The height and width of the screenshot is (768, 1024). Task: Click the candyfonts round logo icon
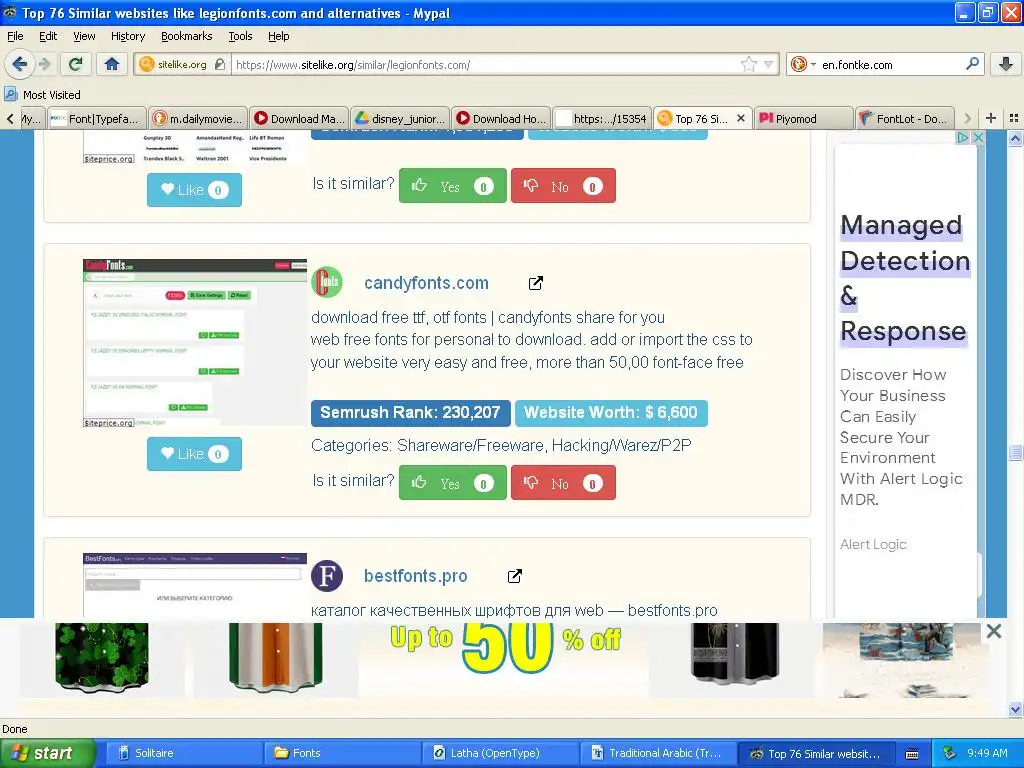point(327,282)
